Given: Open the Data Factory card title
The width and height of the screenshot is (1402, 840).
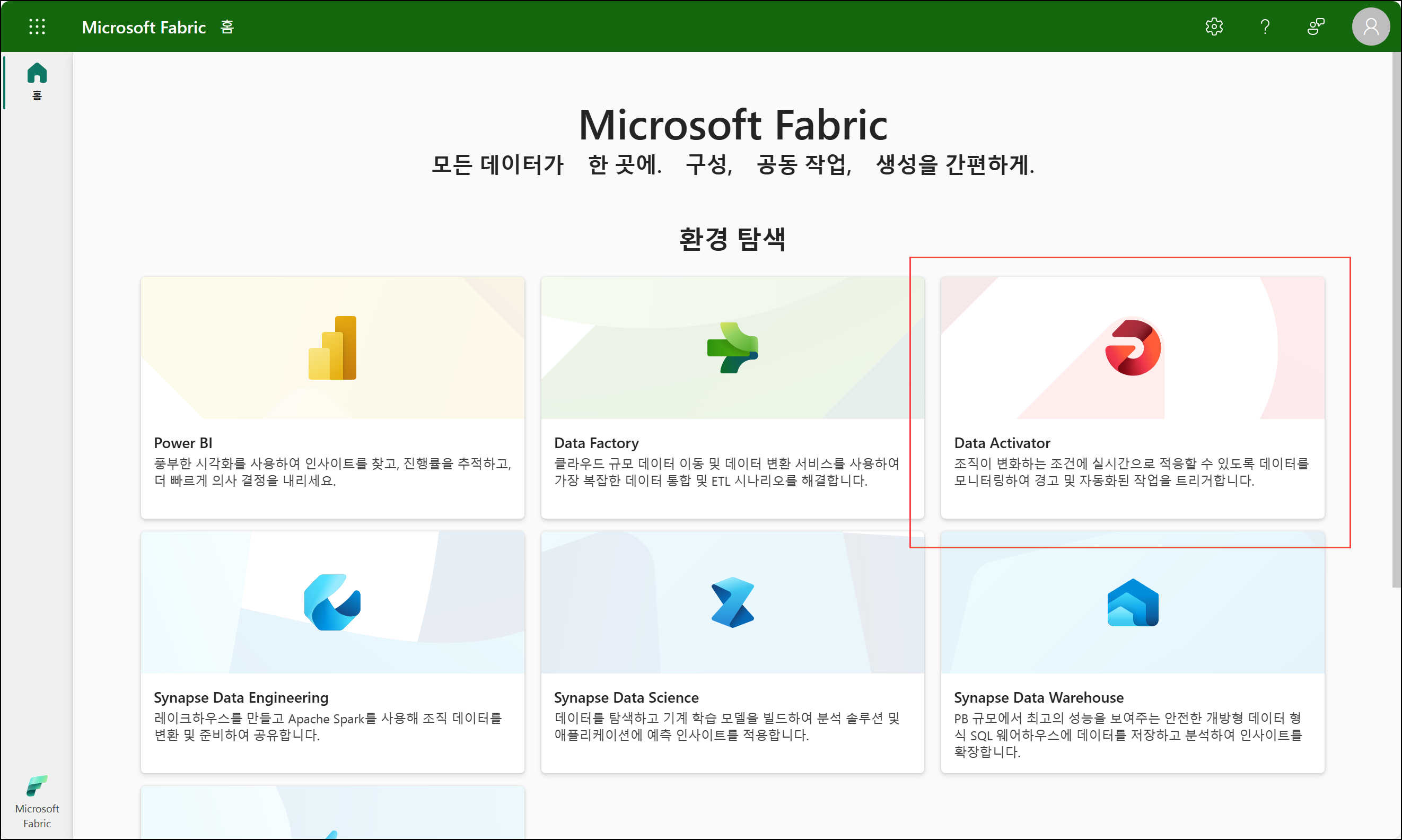Looking at the screenshot, I should 596,443.
